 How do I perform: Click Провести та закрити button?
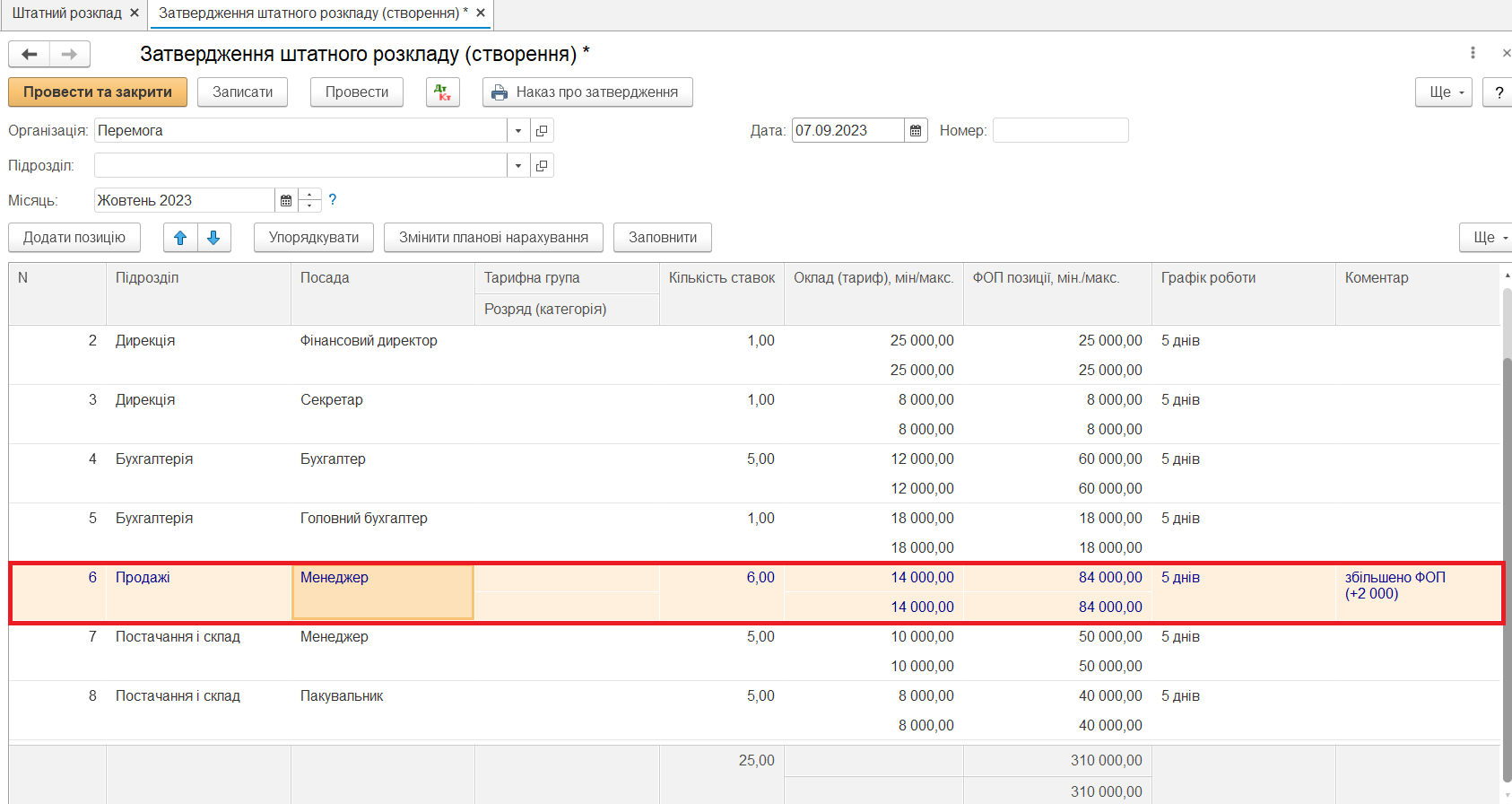pos(98,92)
